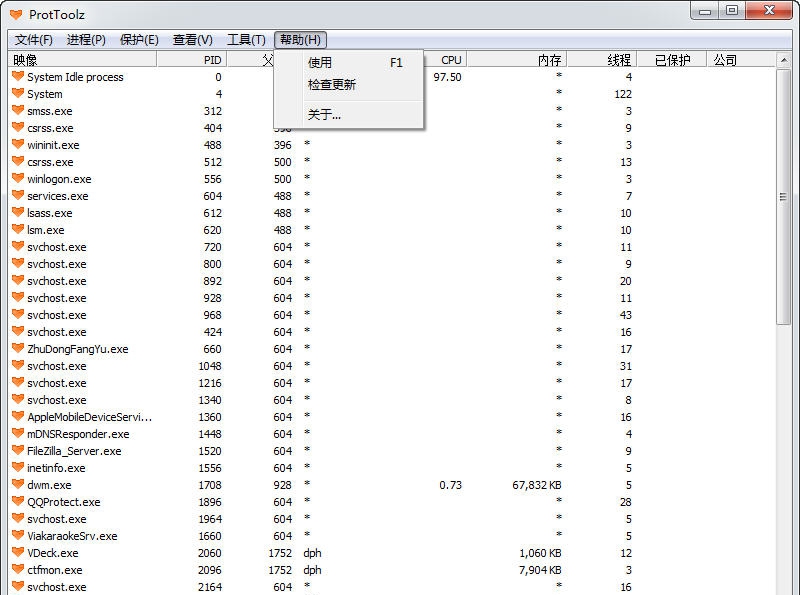Image resolution: width=800 pixels, height=595 pixels.
Task: Click the ProtToolz title bar icon
Action: click(x=14, y=13)
